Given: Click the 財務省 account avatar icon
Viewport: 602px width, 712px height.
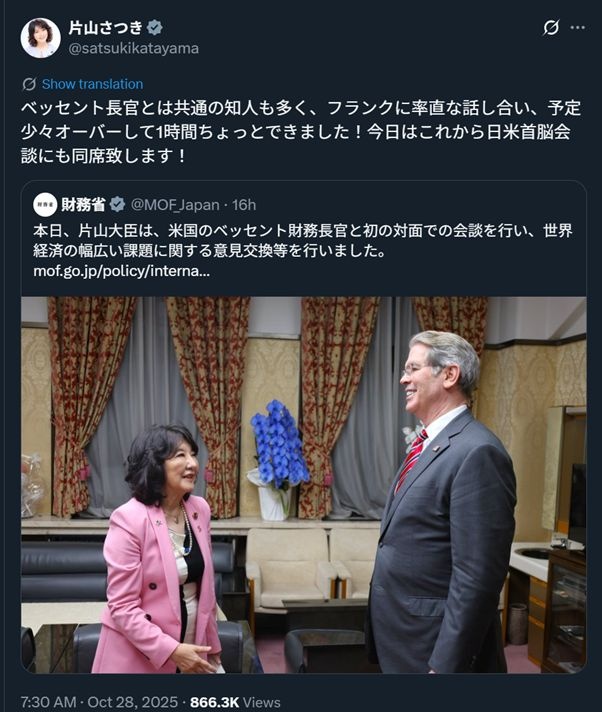Looking at the screenshot, I should point(45,205).
